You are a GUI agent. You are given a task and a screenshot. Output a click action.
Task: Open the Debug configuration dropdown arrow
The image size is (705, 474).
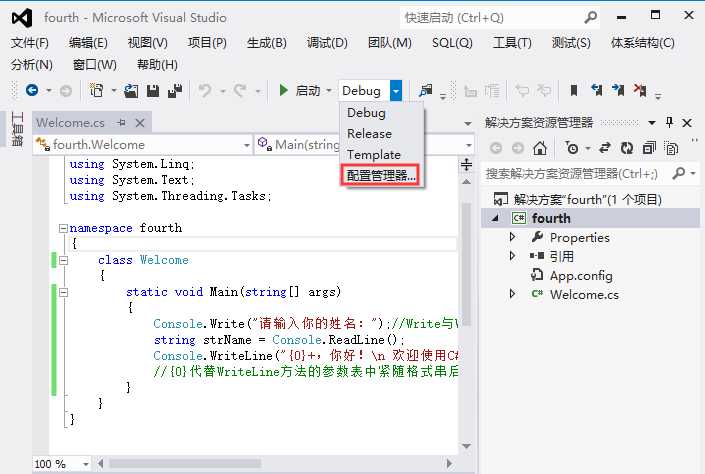tap(396, 91)
